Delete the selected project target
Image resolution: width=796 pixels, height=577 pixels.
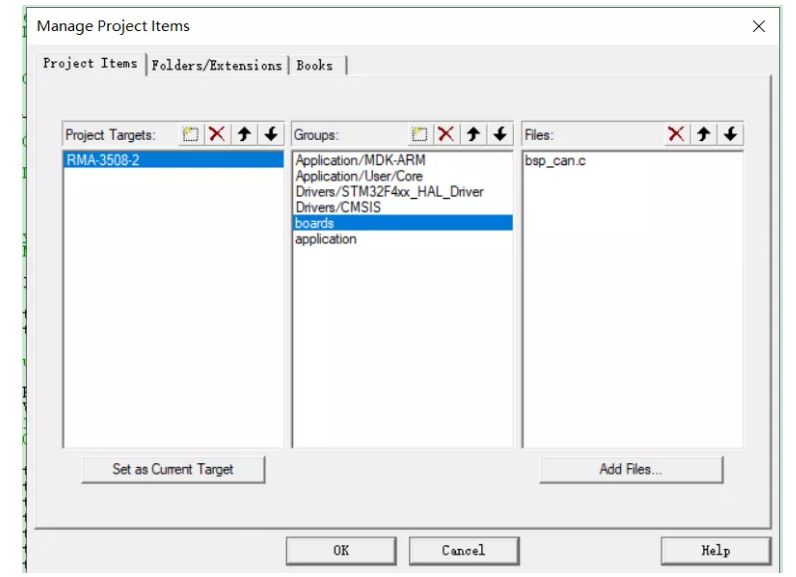(x=217, y=134)
